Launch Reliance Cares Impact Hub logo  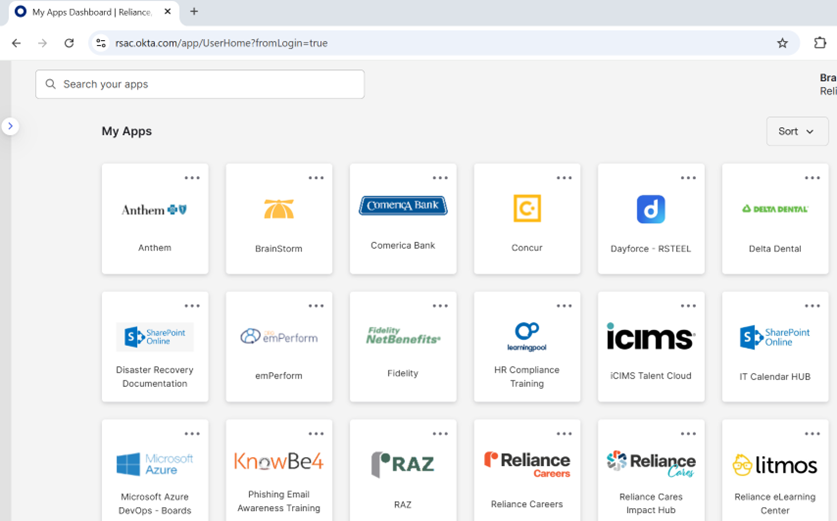point(651,464)
